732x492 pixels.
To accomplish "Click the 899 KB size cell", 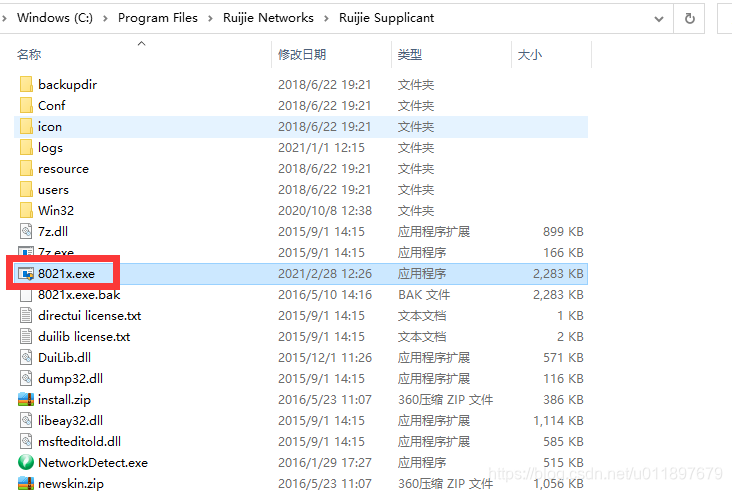I will (x=563, y=232).
